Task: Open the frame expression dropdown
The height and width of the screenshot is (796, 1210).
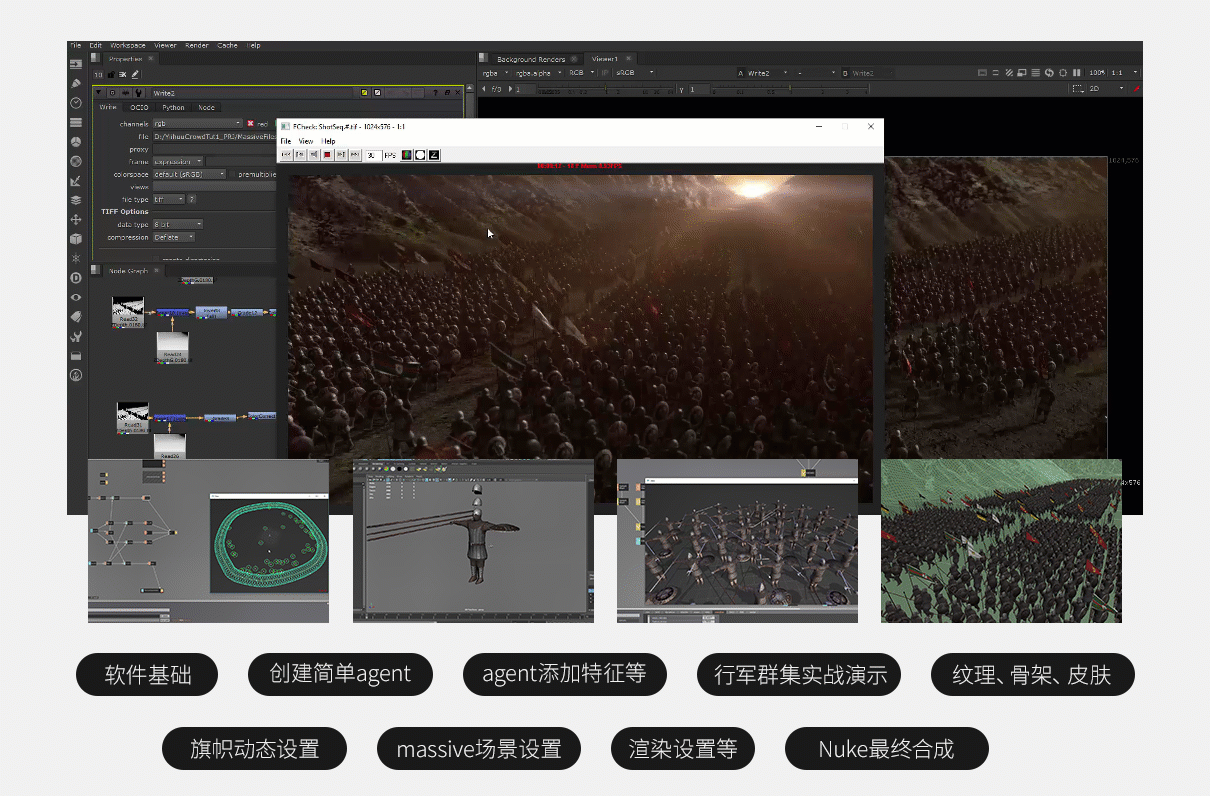Action: pos(178,161)
